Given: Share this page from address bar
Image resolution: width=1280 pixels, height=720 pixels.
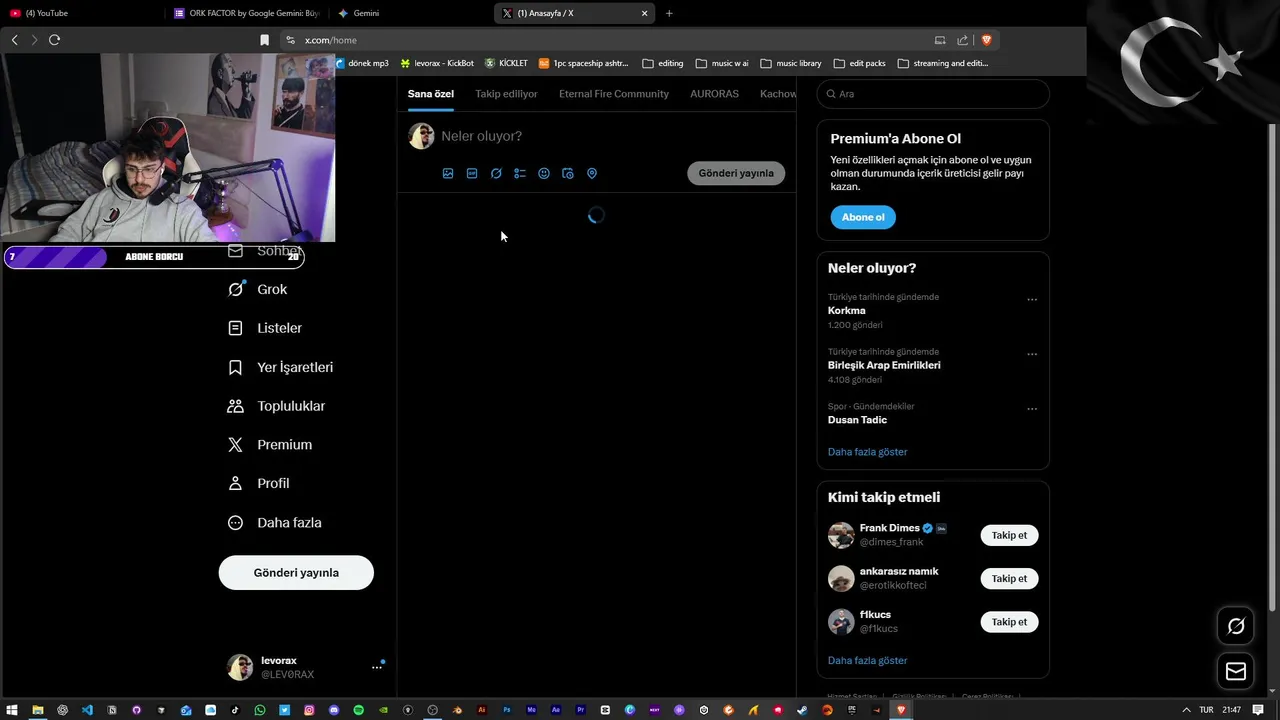Looking at the screenshot, I should pyautogui.click(x=962, y=40).
